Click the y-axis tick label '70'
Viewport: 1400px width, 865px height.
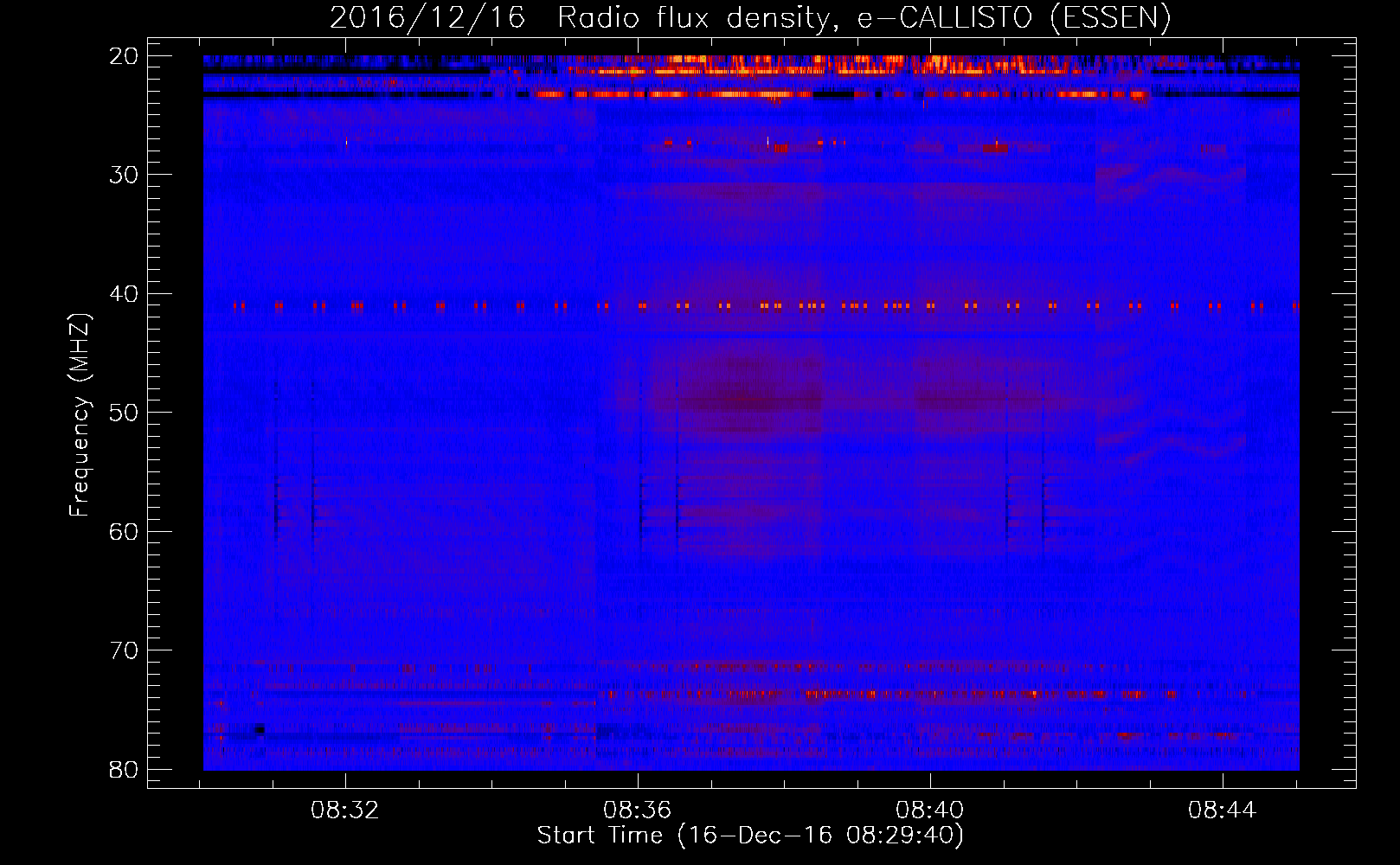(x=125, y=650)
